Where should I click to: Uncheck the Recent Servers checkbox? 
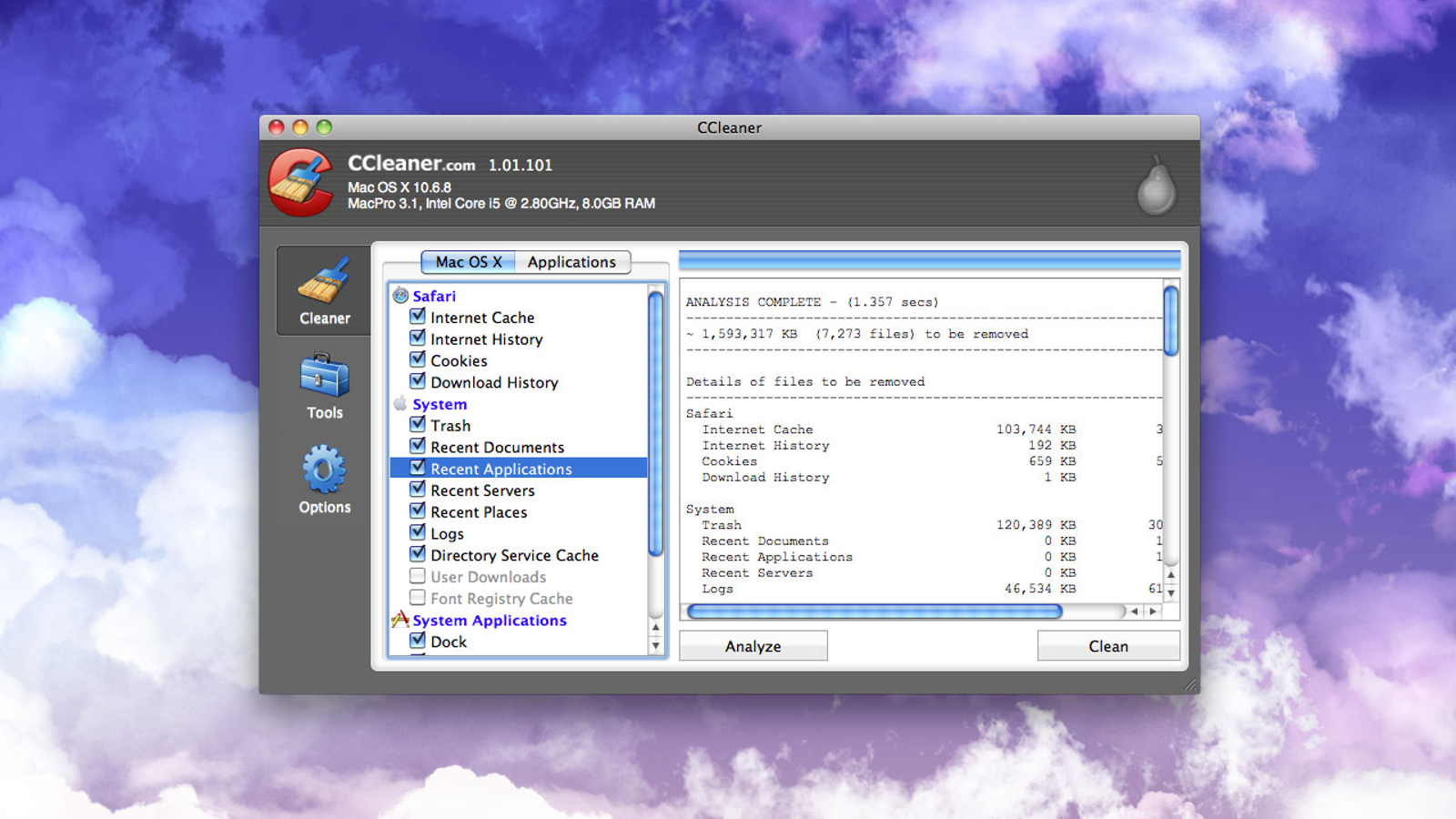tap(418, 489)
